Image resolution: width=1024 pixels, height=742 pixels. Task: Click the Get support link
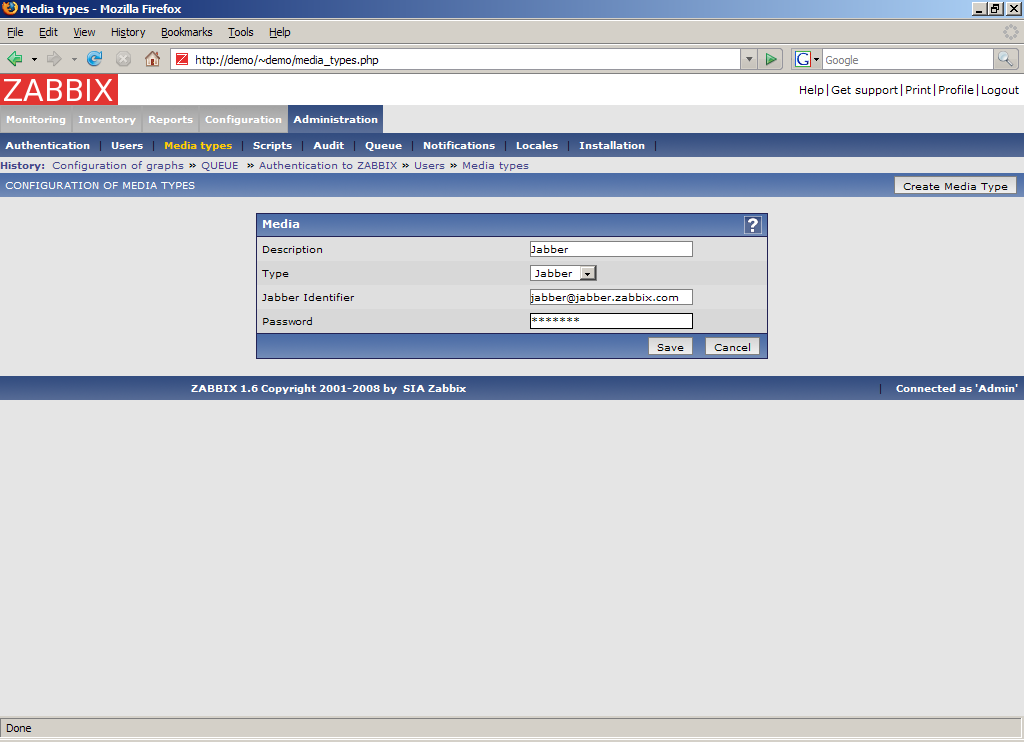click(865, 90)
